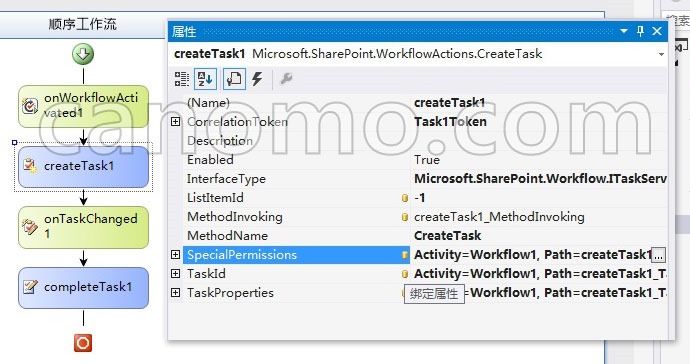Click bind marker next to SpecialPermissions
690x364 pixels.
[x=405, y=255]
